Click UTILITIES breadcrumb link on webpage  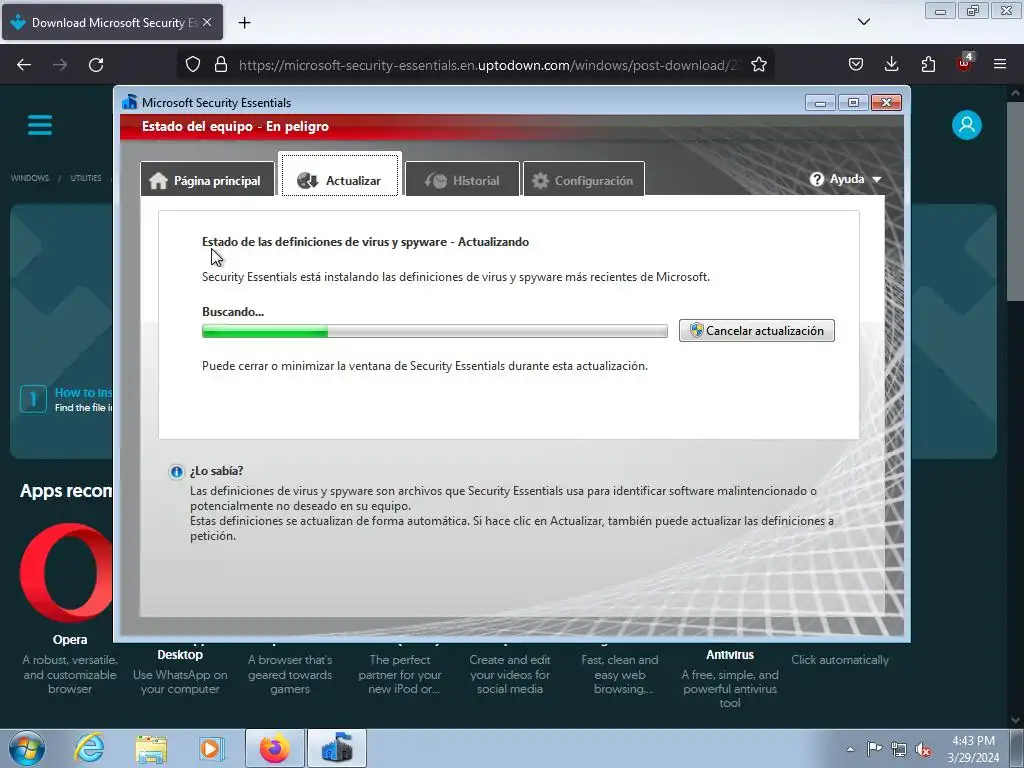pos(86,178)
